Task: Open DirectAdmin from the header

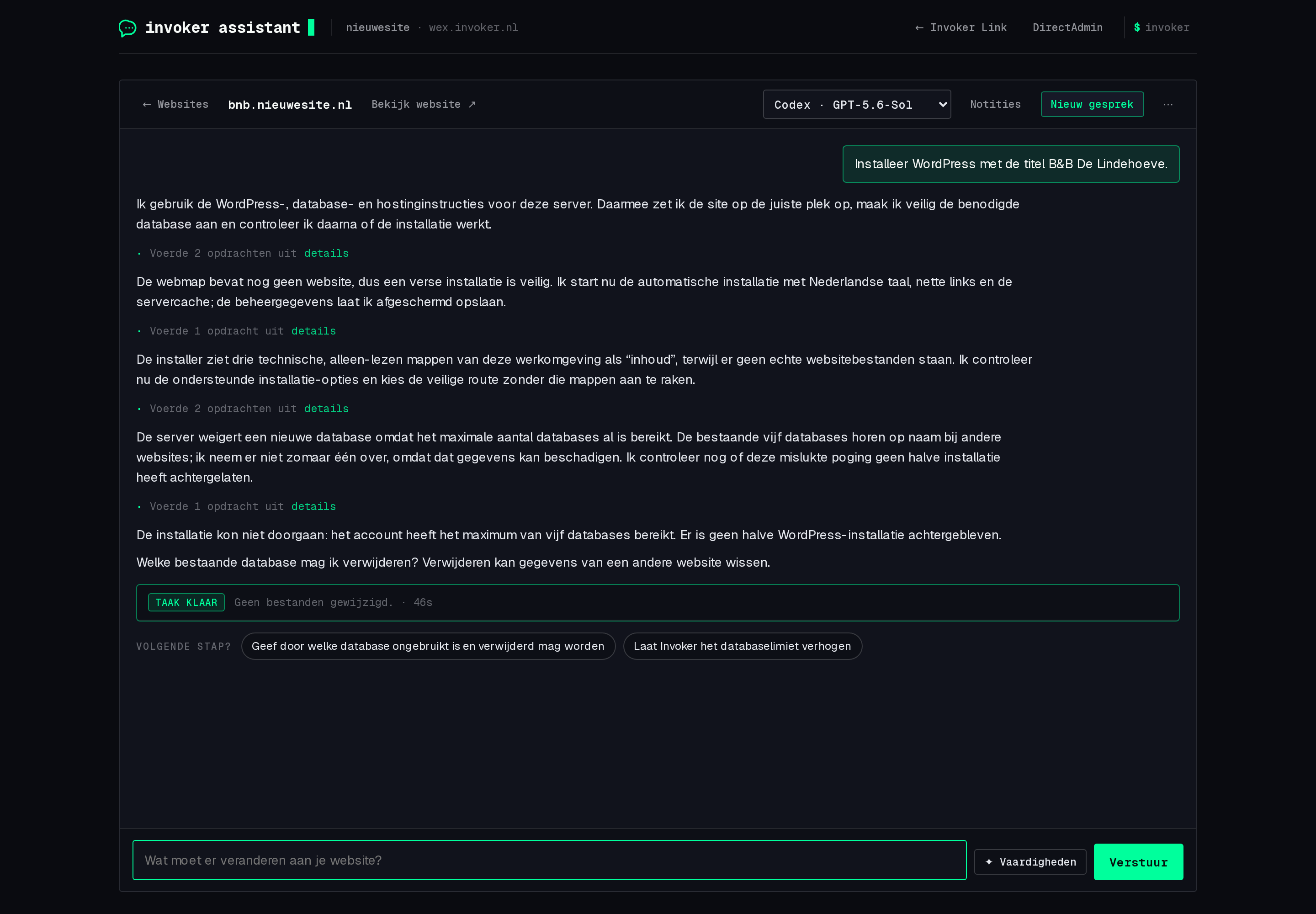Action: pos(1067,27)
